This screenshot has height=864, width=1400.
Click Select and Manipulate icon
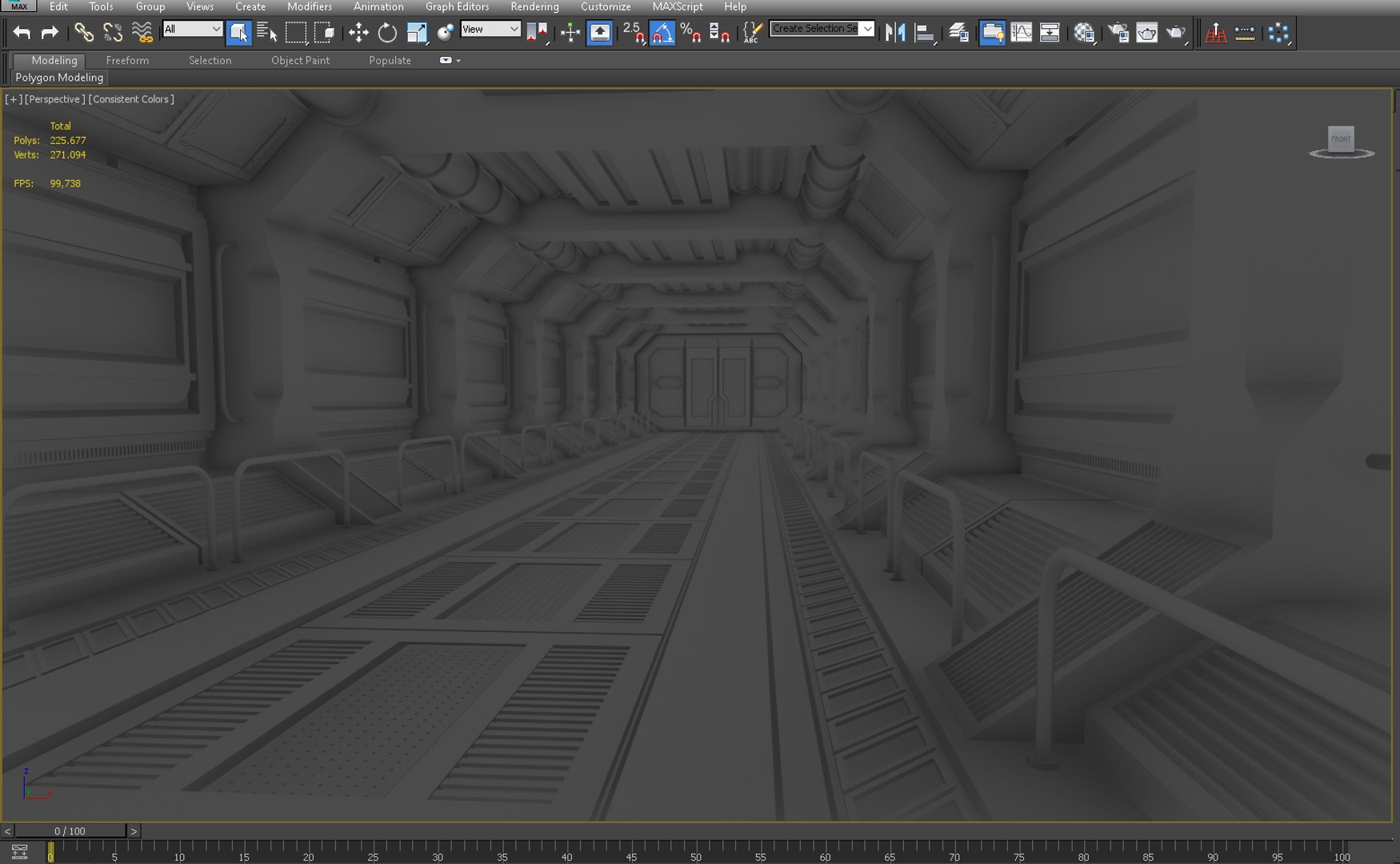click(570, 33)
